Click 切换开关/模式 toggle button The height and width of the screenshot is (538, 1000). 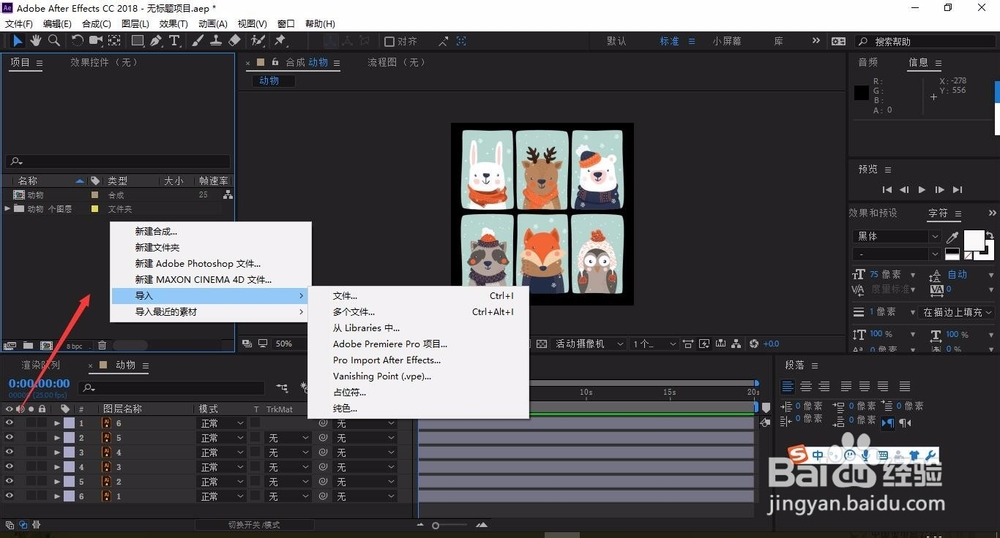click(x=254, y=525)
